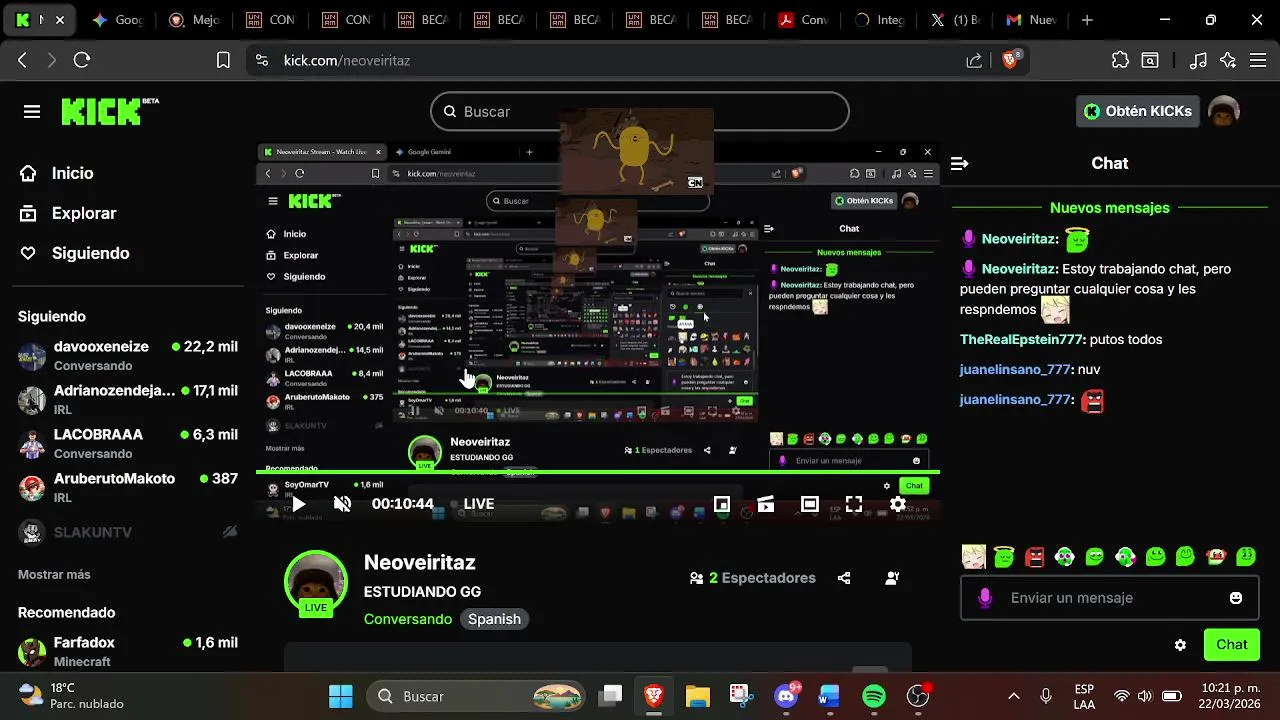1280x720 pixels.
Task: Open Spotify from the taskbar
Action: tap(874, 696)
